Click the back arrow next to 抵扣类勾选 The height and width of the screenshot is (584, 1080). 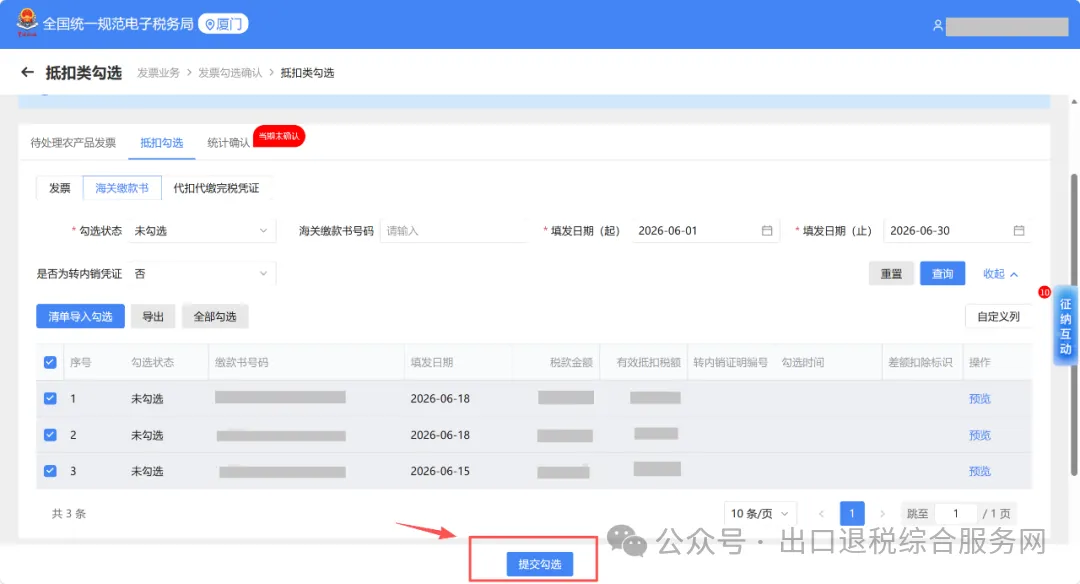click(28, 72)
